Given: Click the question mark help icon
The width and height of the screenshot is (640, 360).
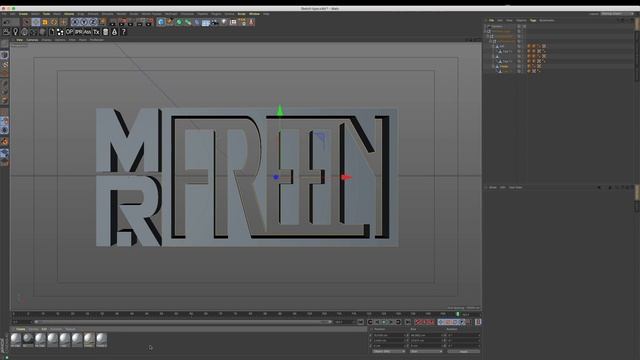Looking at the screenshot, I should (124, 32).
